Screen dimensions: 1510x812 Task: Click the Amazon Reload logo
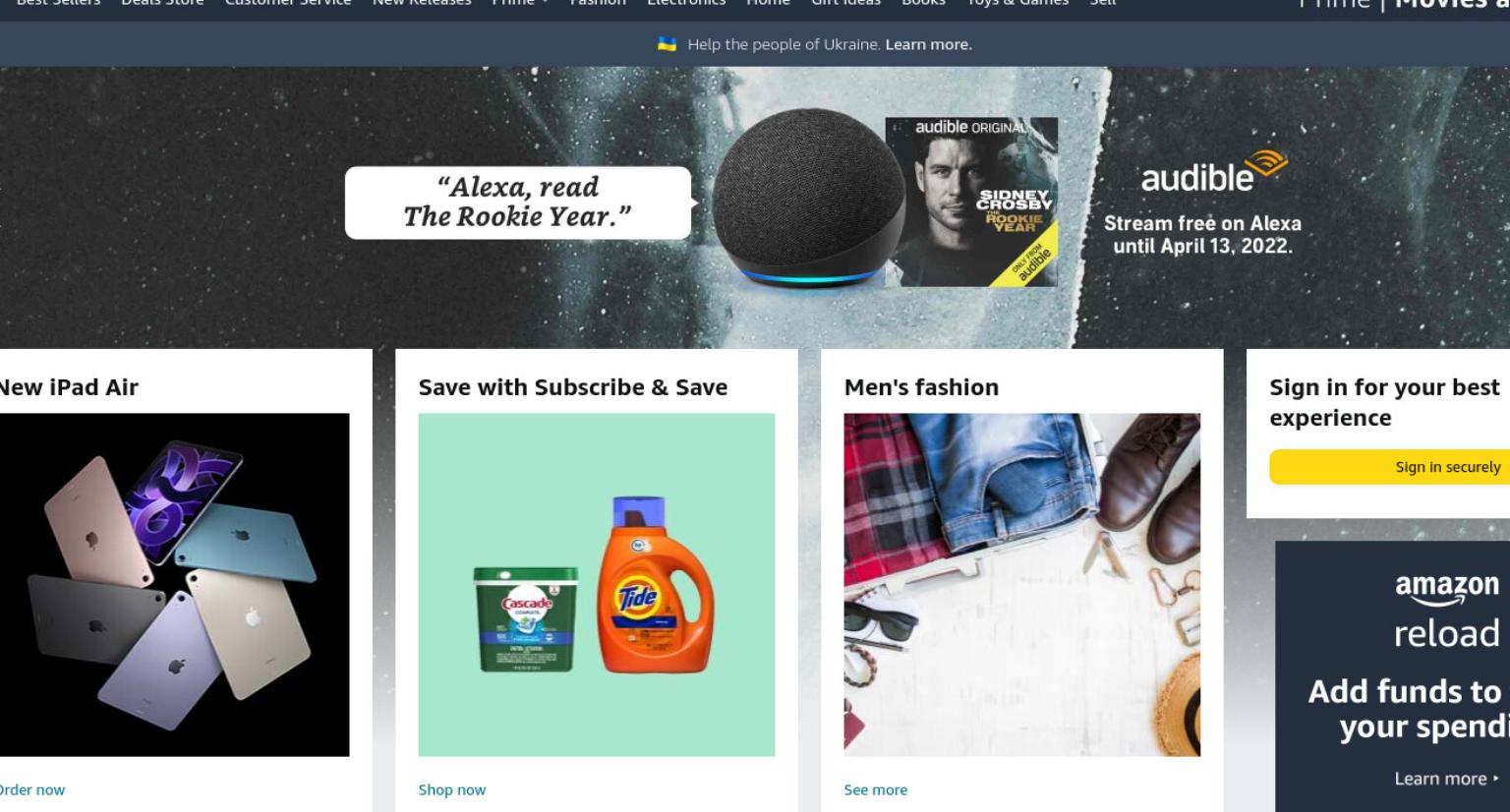point(1447,611)
